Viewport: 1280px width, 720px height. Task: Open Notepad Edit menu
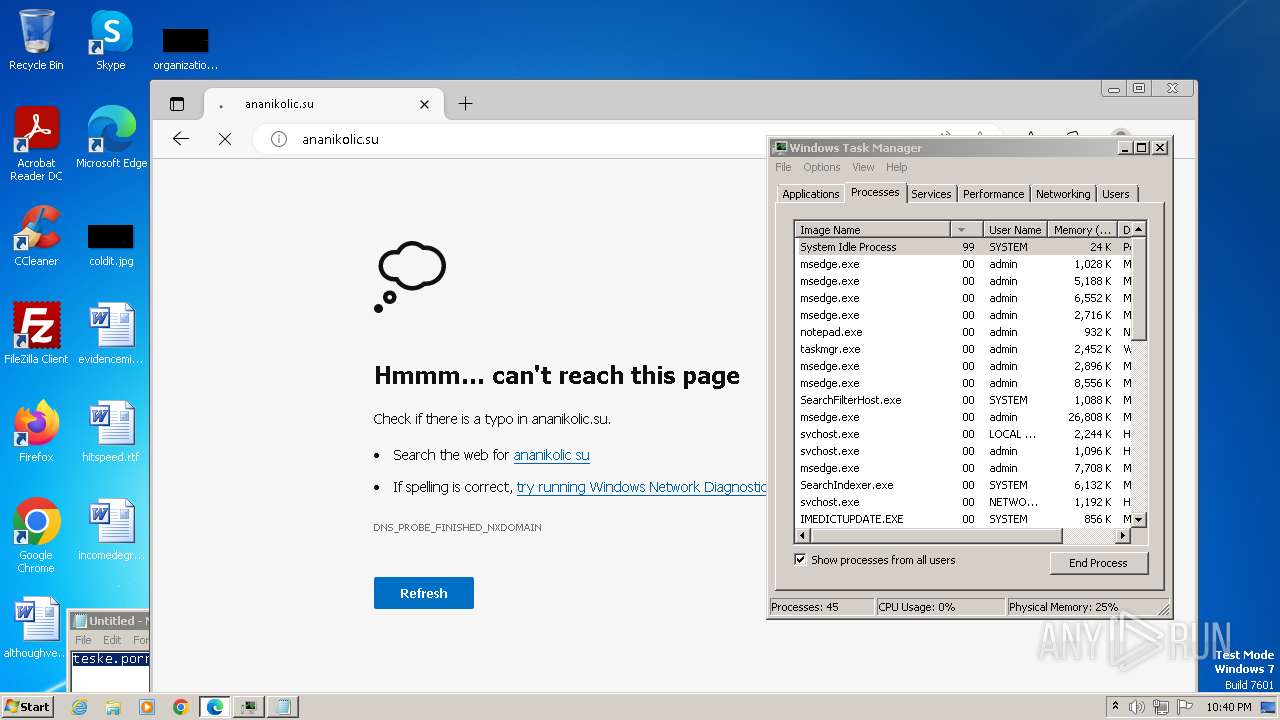pyautogui.click(x=112, y=640)
